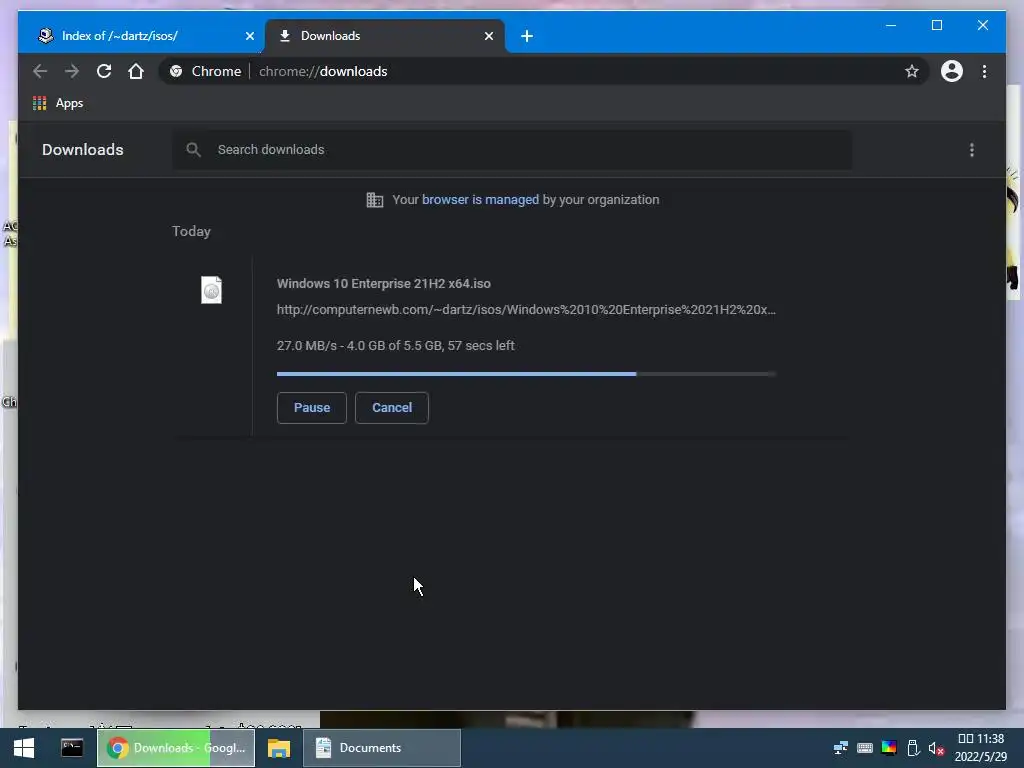This screenshot has width=1024, height=768.
Task: Click the Chrome Downloads taskbar button
Action: click(x=176, y=748)
